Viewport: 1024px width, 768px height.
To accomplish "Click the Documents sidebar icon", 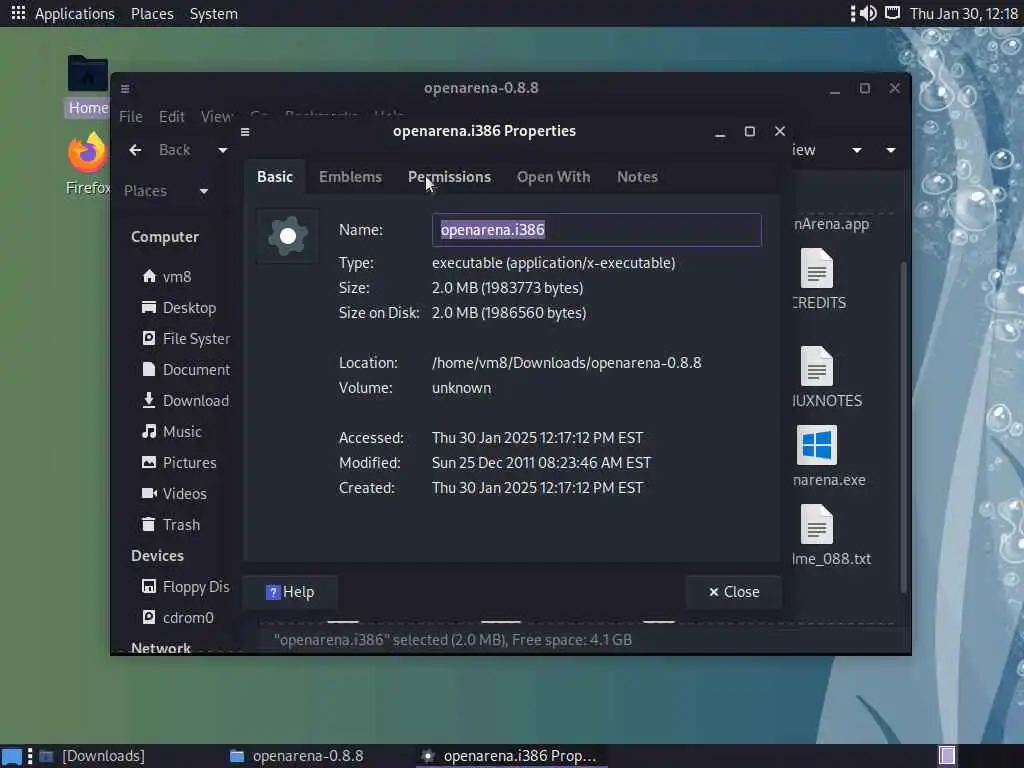I will click(x=149, y=369).
